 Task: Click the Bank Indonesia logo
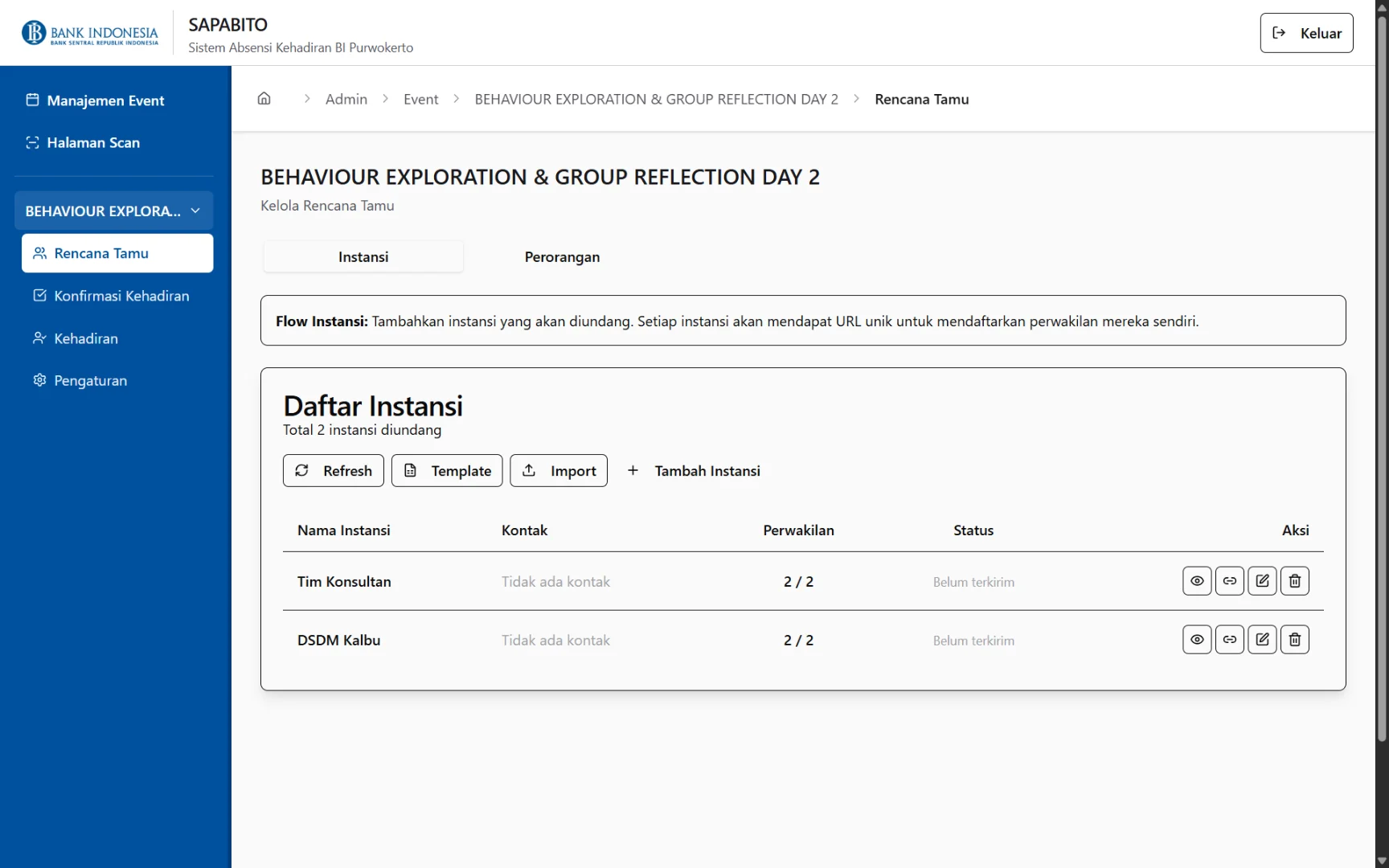pos(90,33)
